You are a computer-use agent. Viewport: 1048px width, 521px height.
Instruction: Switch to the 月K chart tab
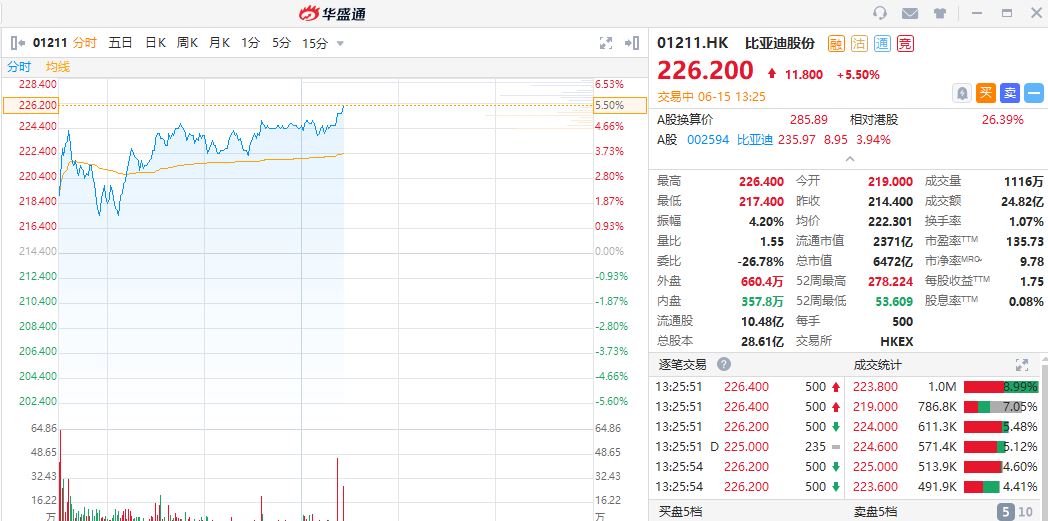[x=219, y=43]
